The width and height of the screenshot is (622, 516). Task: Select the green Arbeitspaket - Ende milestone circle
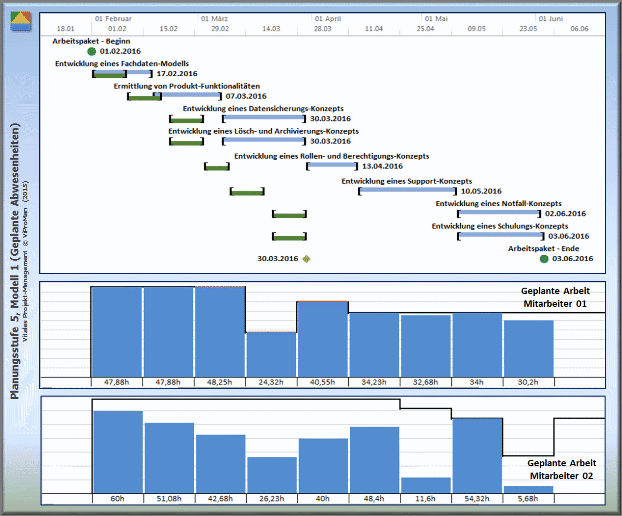click(544, 258)
